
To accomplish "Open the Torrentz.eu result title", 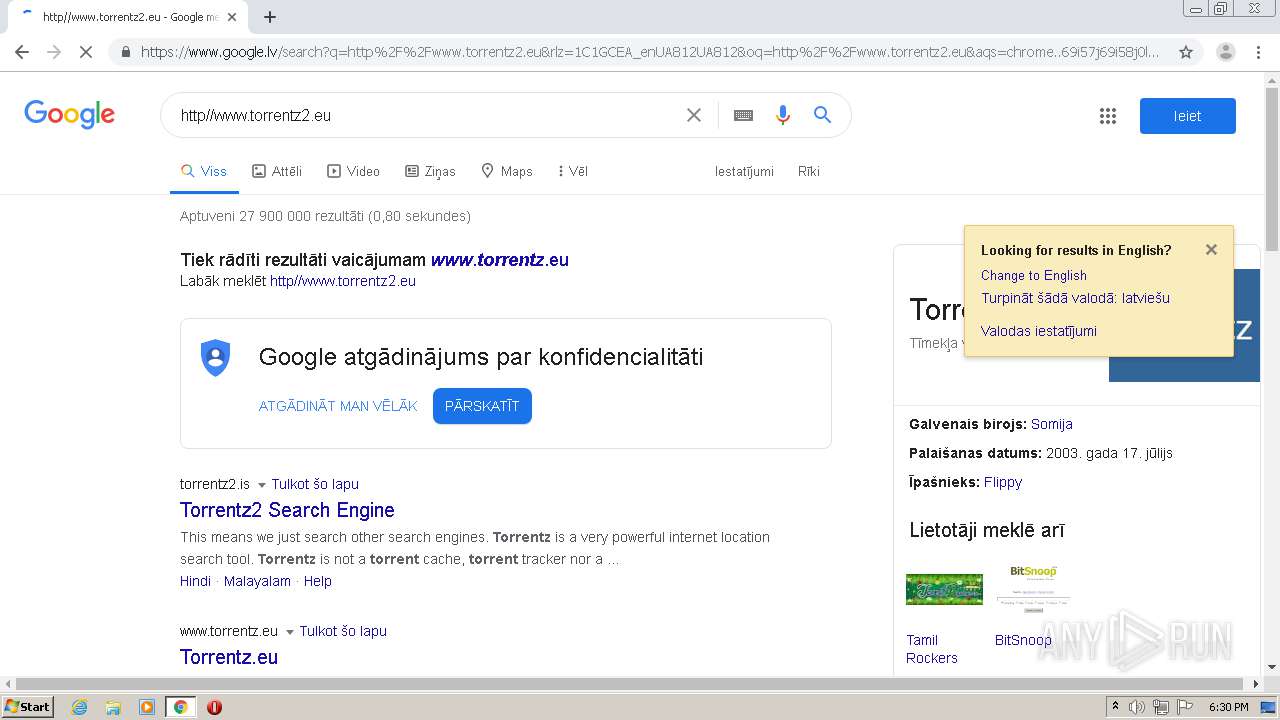I will [x=229, y=657].
